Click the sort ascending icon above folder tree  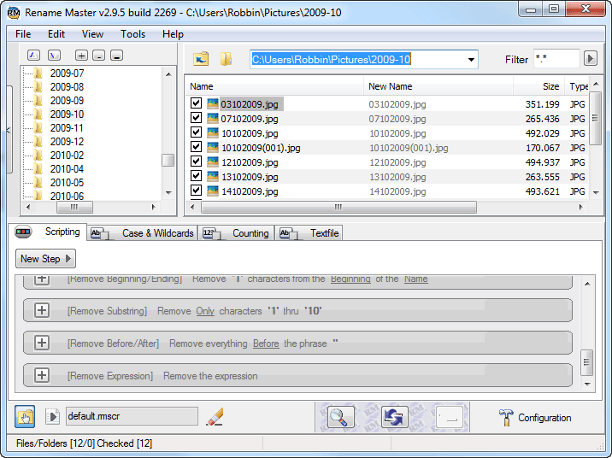click(x=34, y=55)
